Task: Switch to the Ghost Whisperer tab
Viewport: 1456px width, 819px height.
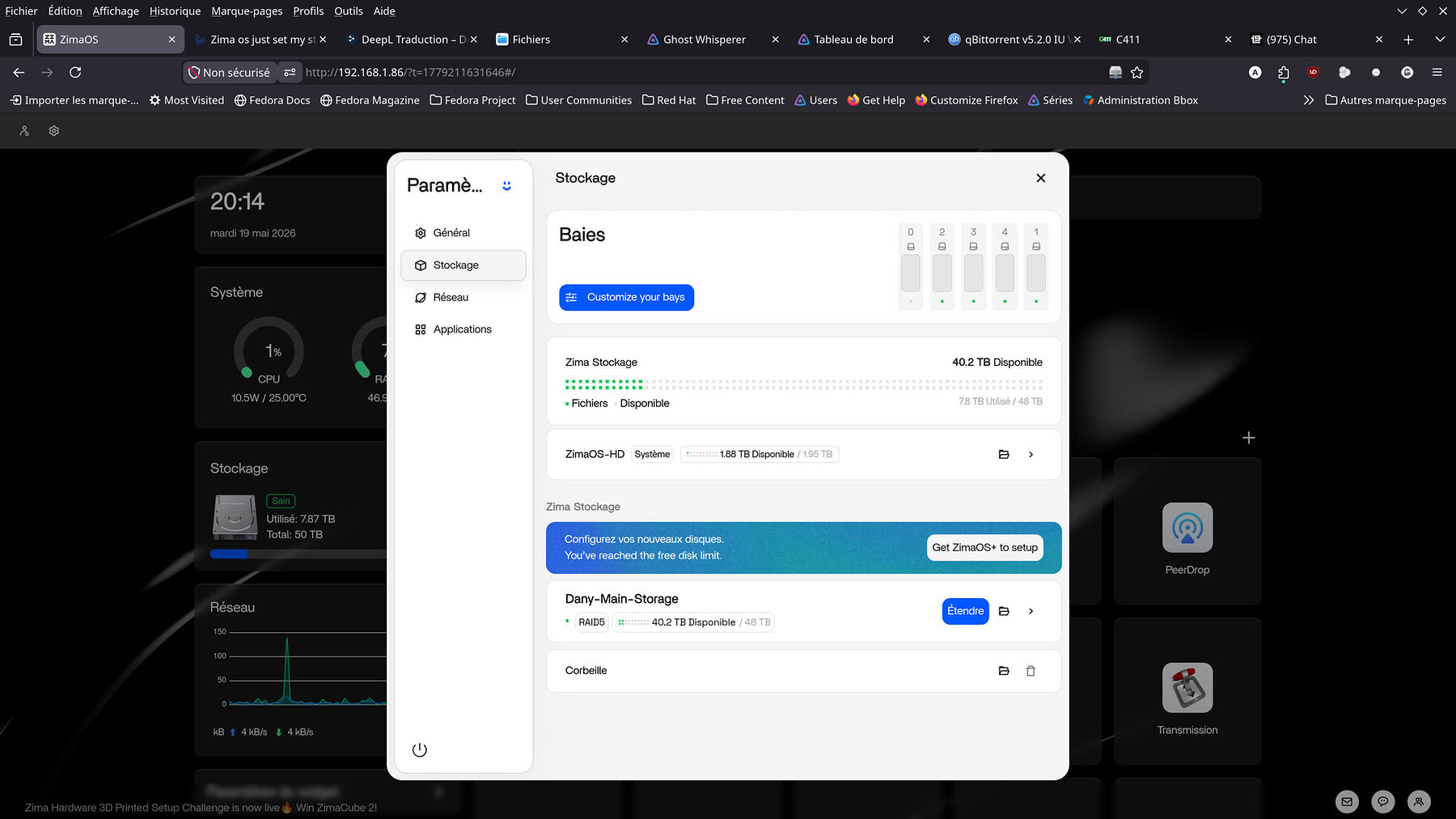Action: 713,40
